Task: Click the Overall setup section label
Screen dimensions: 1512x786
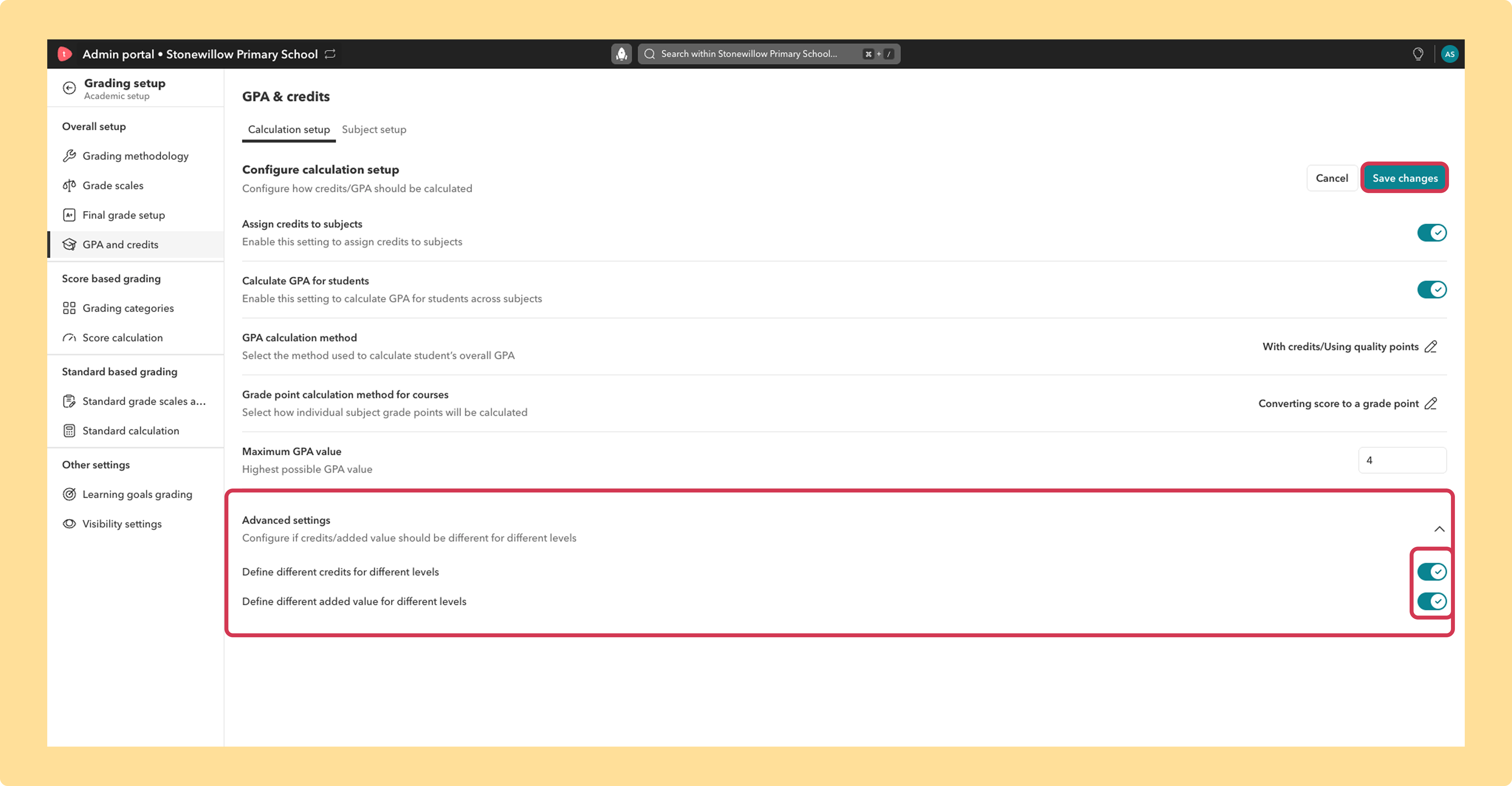Action: pyautogui.click(x=94, y=126)
